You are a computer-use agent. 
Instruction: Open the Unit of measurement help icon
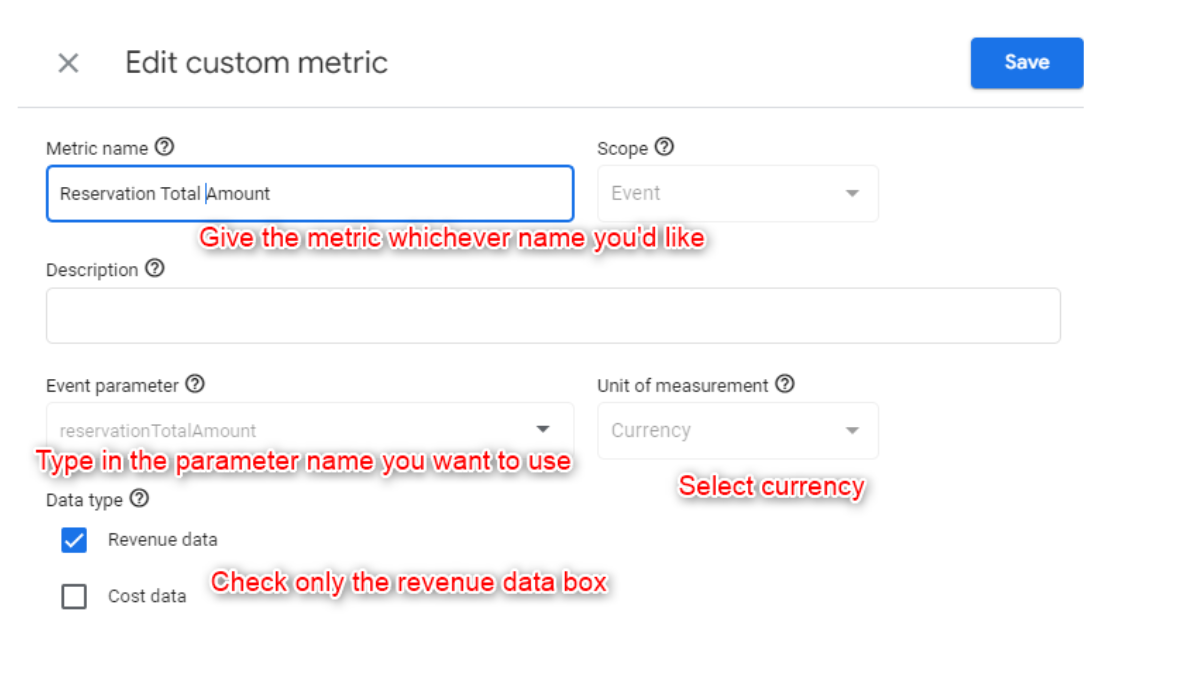tap(785, 385)
